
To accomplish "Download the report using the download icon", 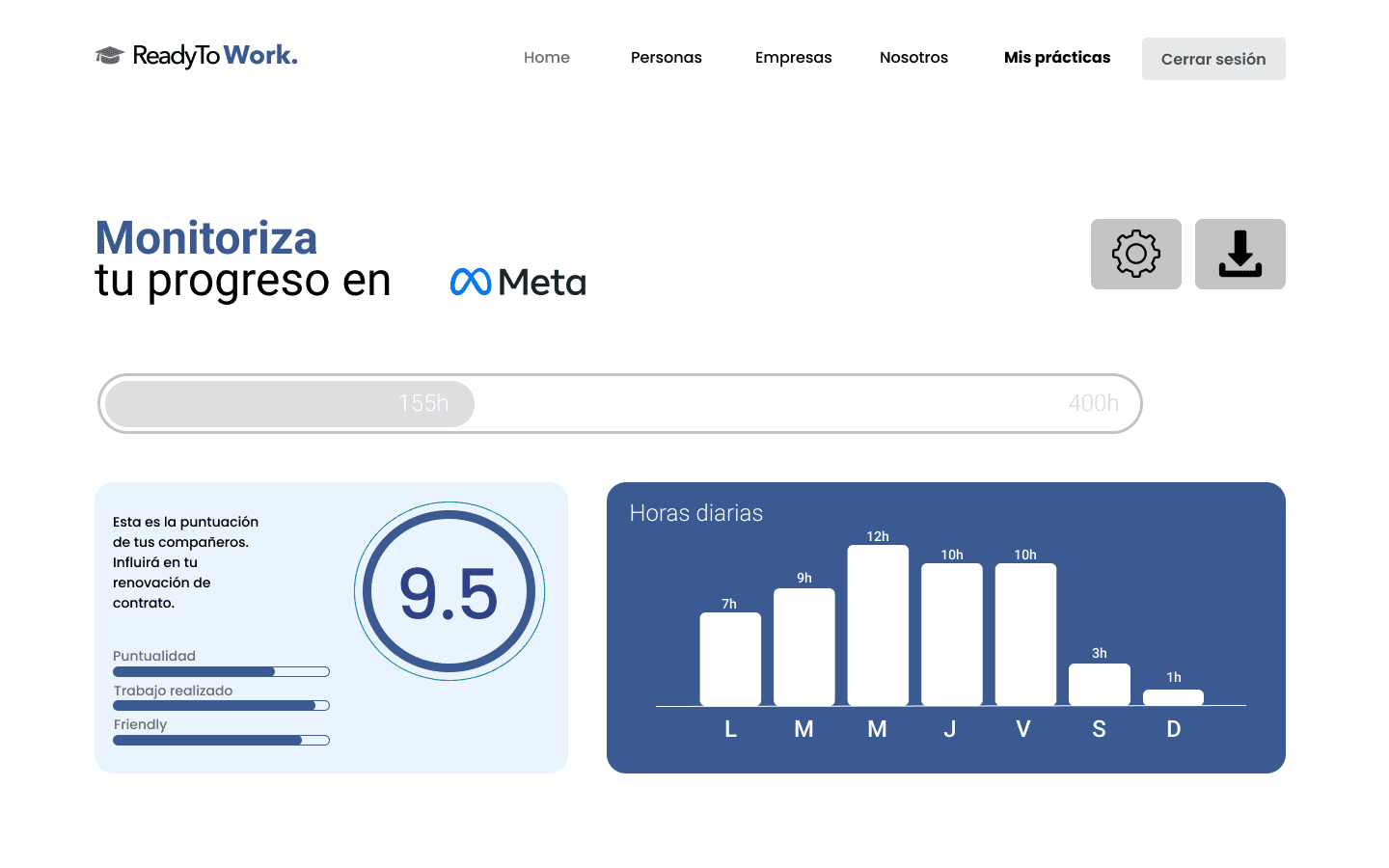I will pyautogui.click(x=1239, y=254).
